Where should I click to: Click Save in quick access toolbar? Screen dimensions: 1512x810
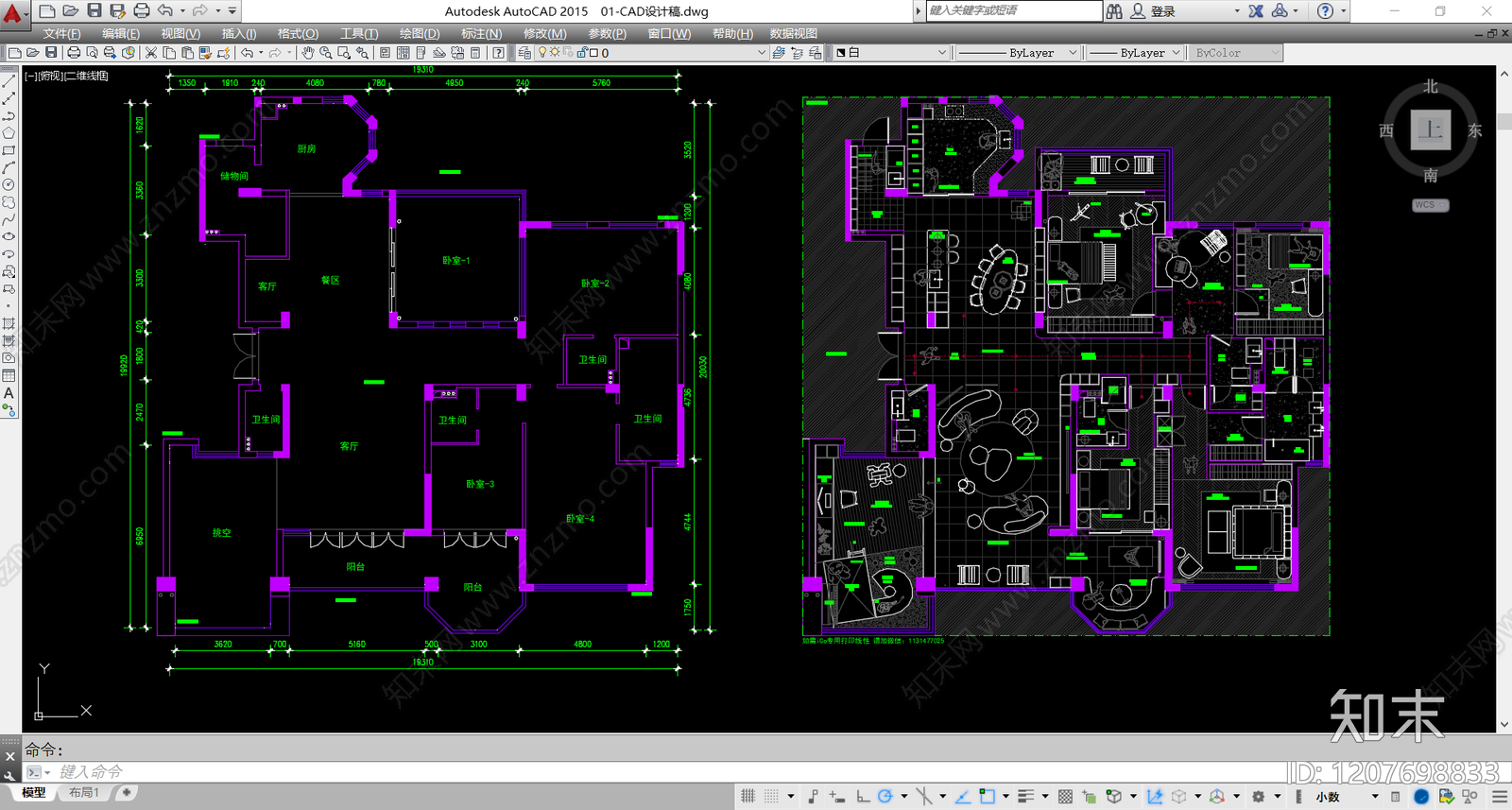coord(94,11)
